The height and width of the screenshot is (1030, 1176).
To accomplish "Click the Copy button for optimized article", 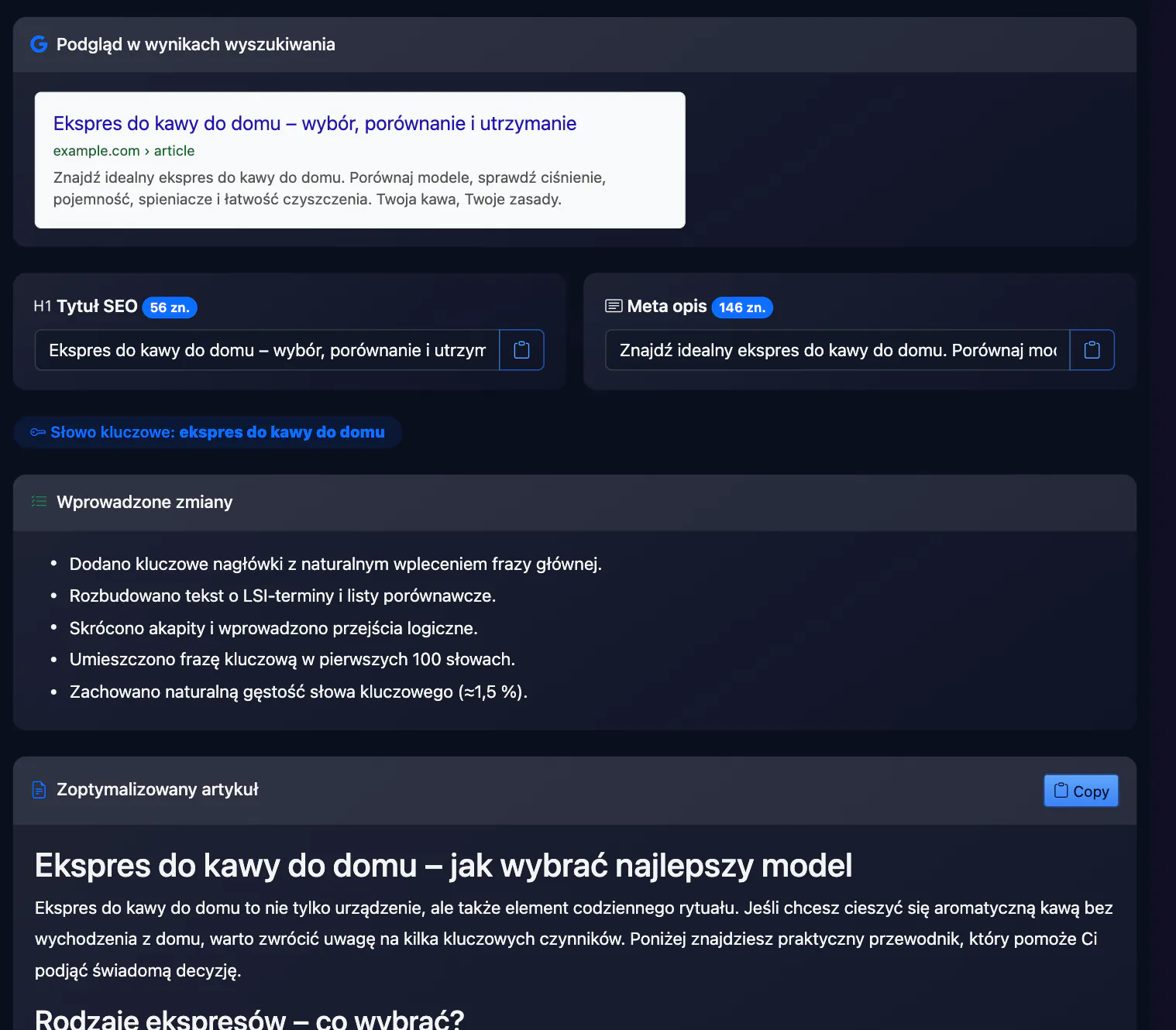I will [x=1081, y=791].
